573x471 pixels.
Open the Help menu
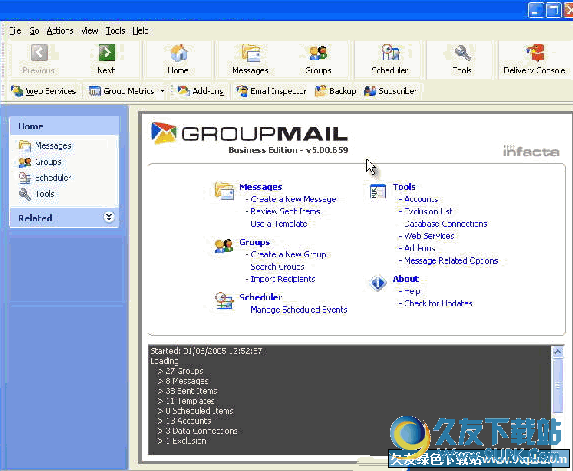point(140,31)
